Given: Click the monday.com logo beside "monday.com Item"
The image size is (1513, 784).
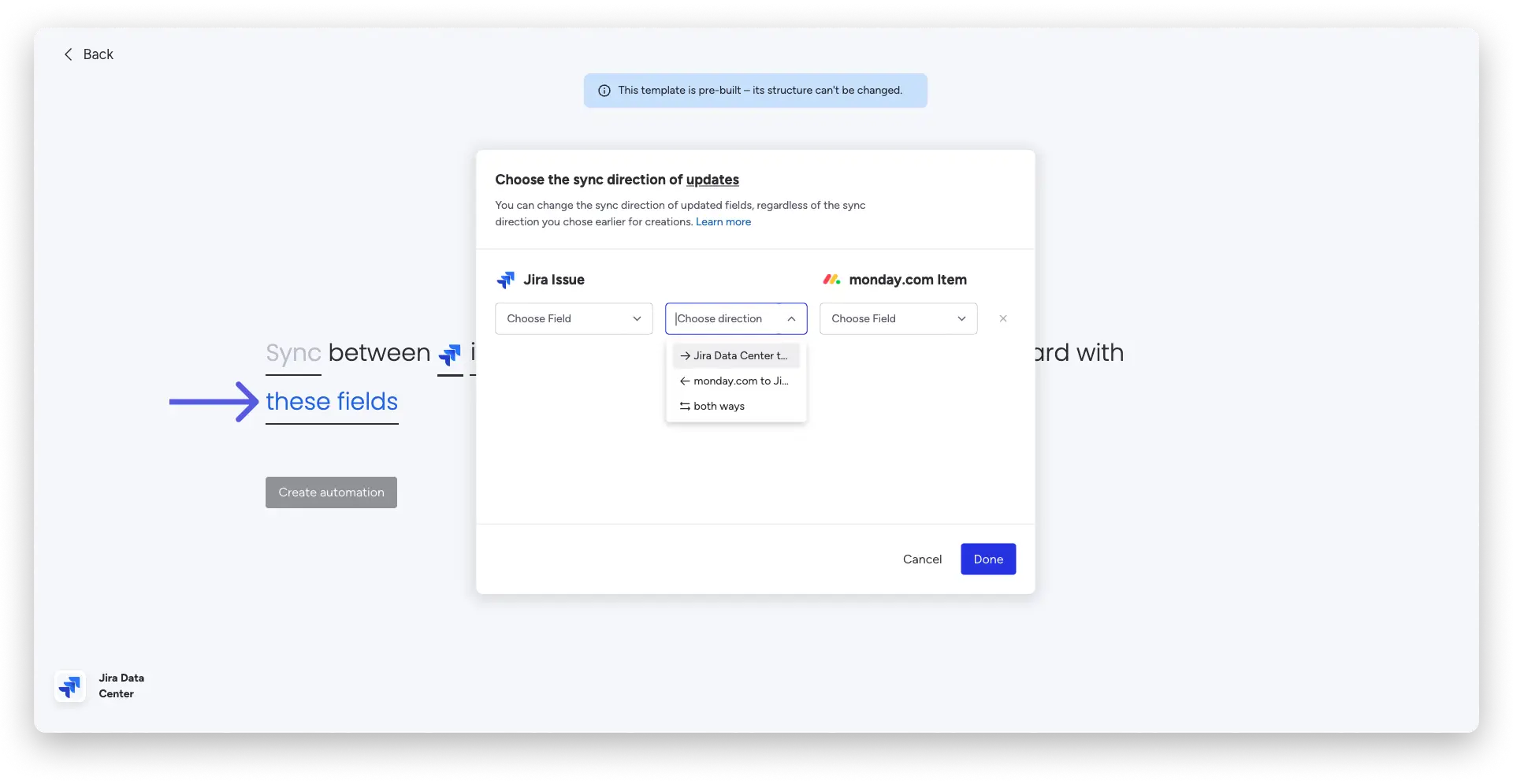Looking at the screenshot, I should click(831, 280).
